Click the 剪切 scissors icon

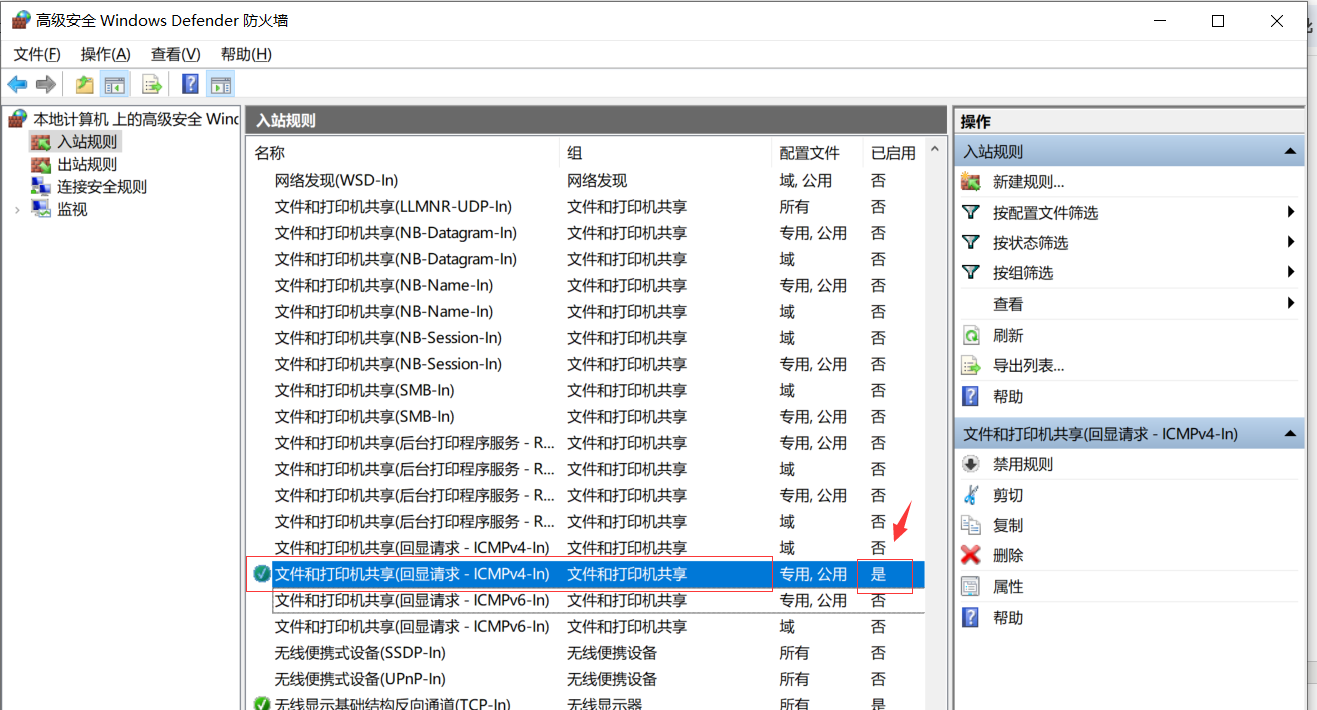(x=970, y=495)
